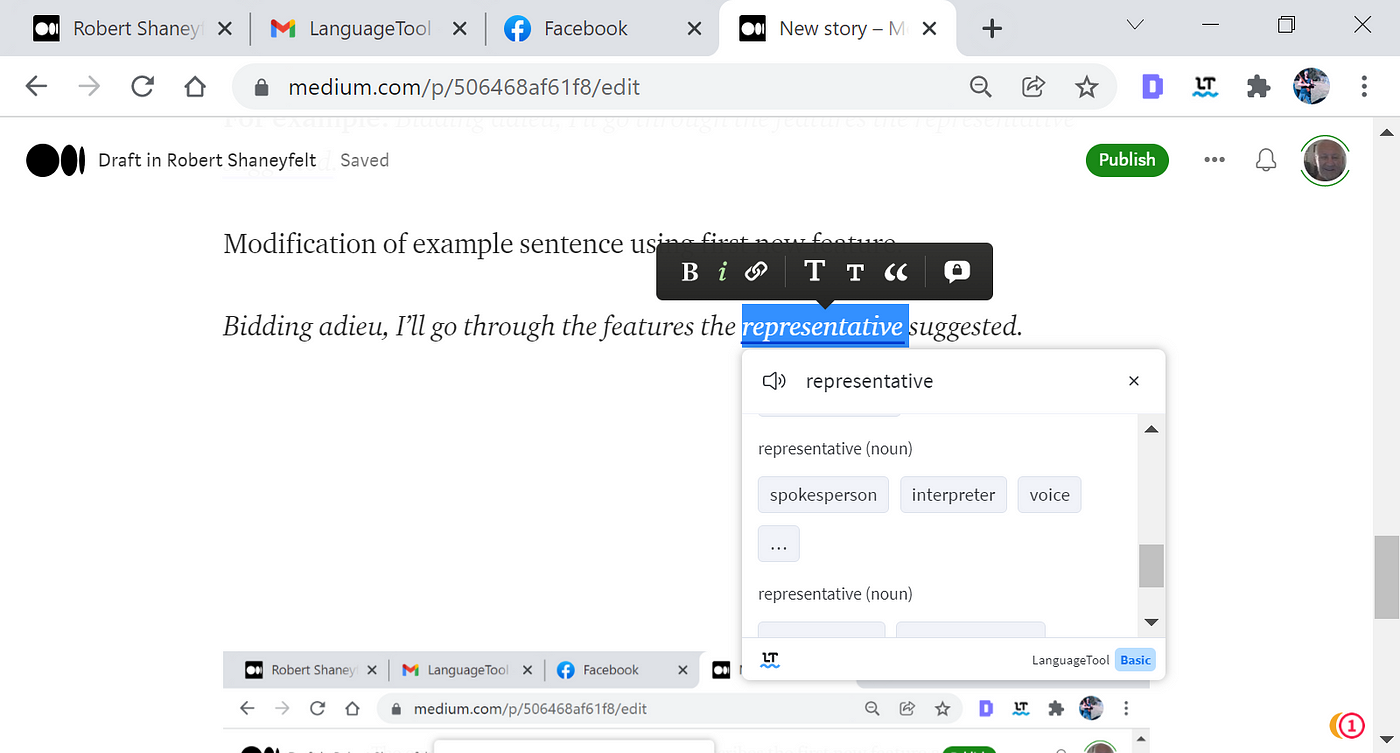Show more synonyms with ellipsis button
Viewport: 1400px width, 753px height.
(x=779, y=544)
